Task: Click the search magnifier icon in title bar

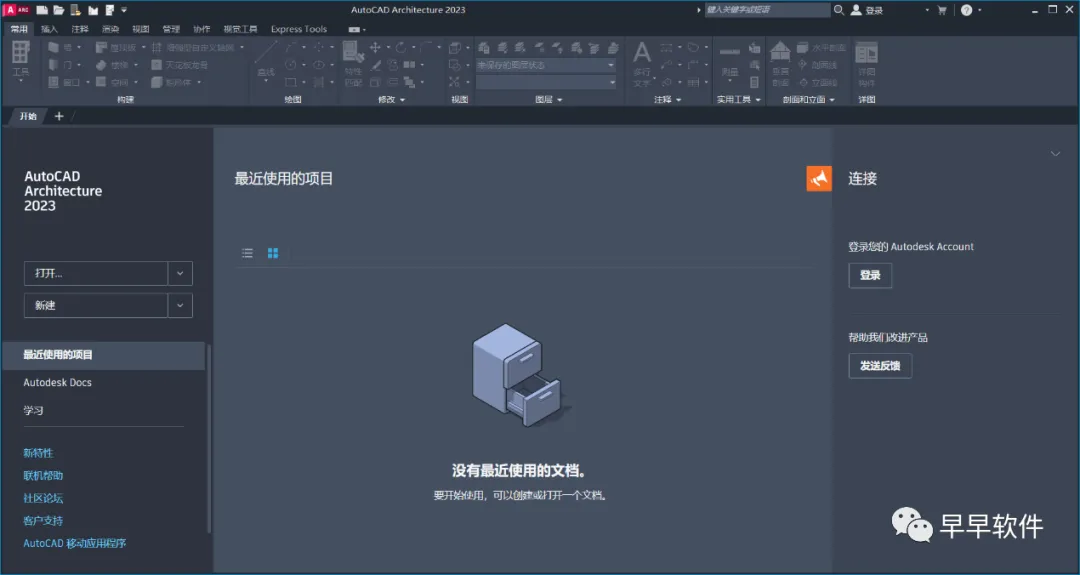Action: (x=839, y=10)
